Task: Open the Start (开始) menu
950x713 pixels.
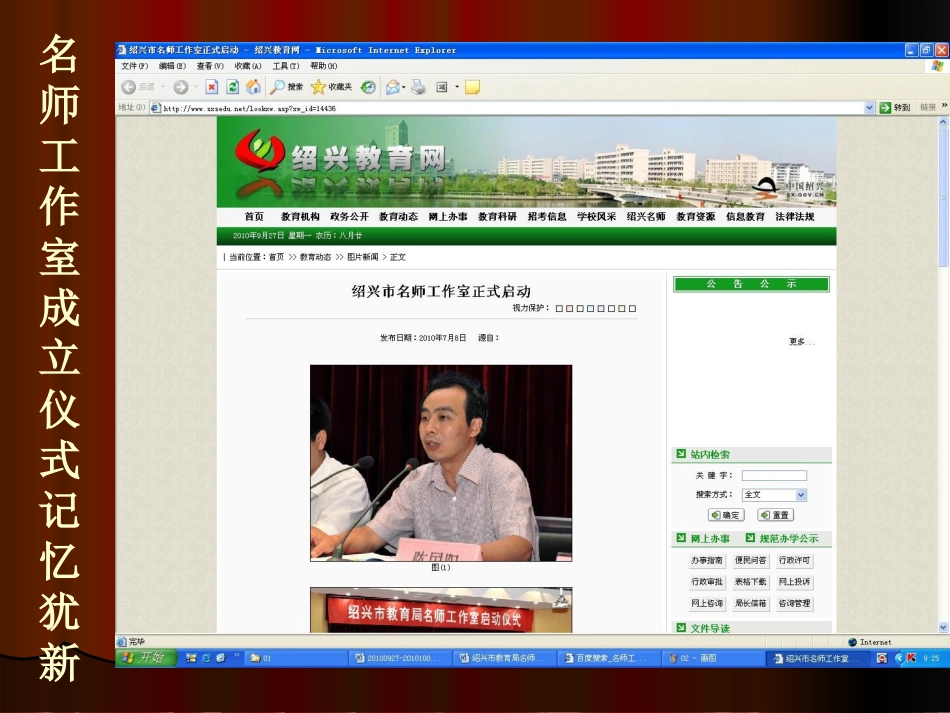Action: pyautogui.click(x=145, y=658)
